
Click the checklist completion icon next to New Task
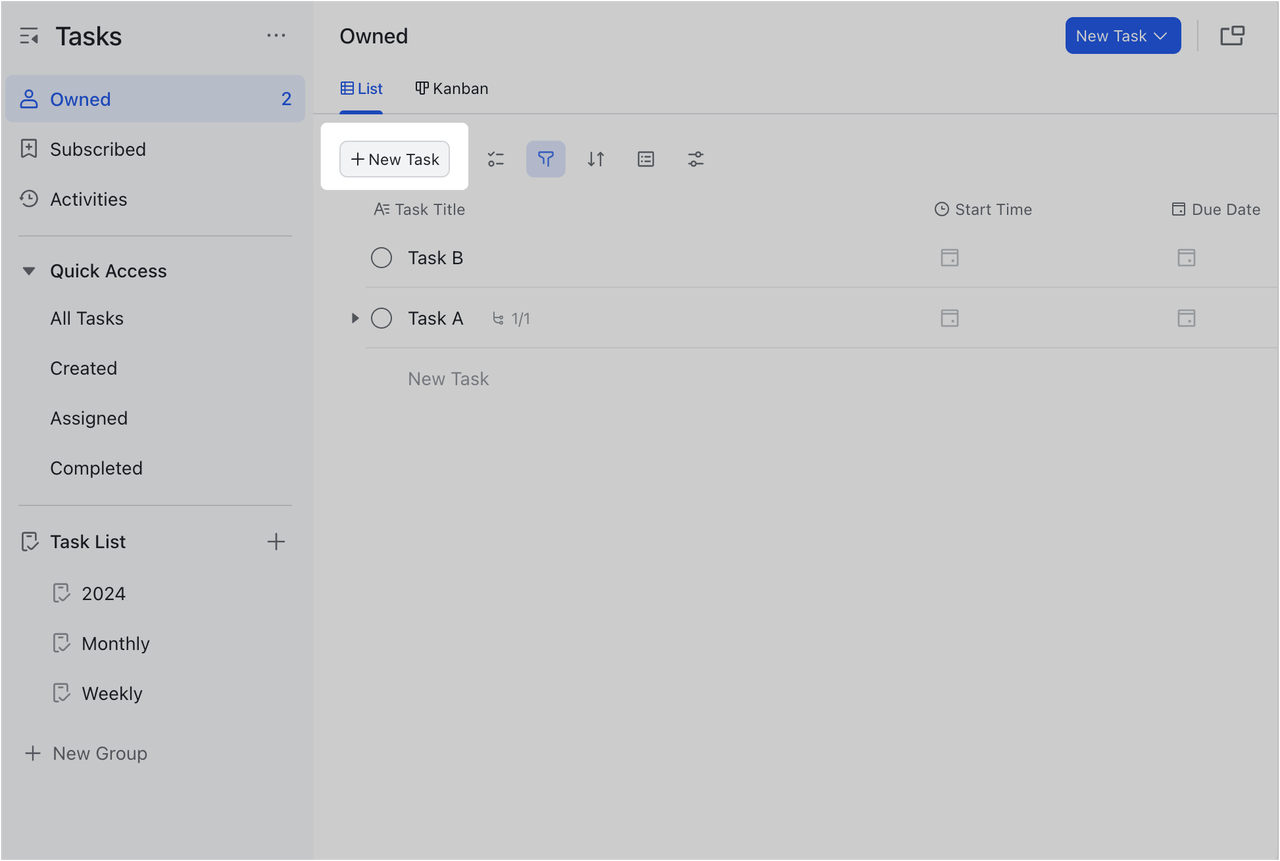pyautogui.click(x=496, y=158)
